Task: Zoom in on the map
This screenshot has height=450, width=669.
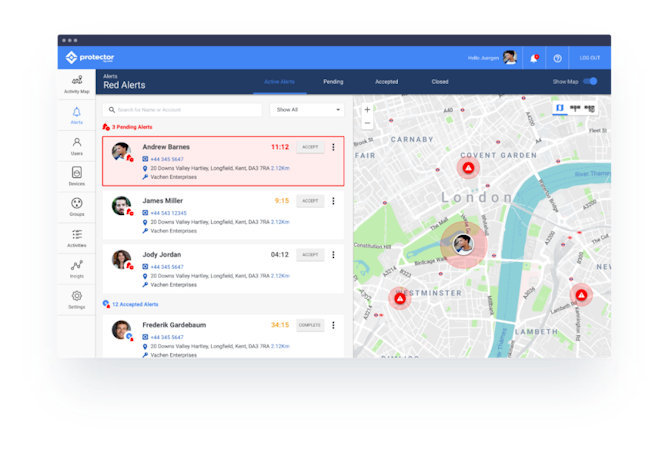Action: coord(367,110)
